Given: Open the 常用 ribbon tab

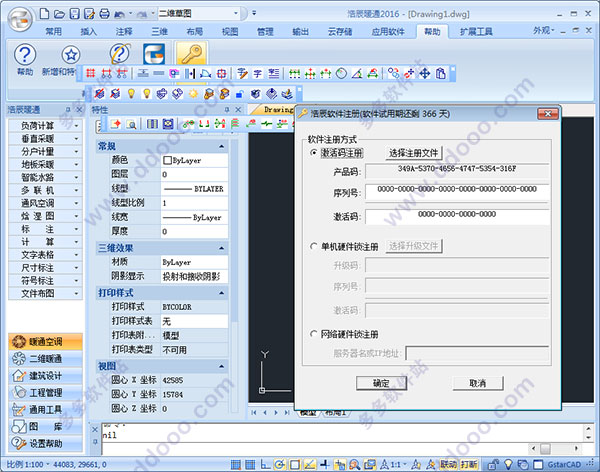Looking at the screenshot, I should 54,31.
